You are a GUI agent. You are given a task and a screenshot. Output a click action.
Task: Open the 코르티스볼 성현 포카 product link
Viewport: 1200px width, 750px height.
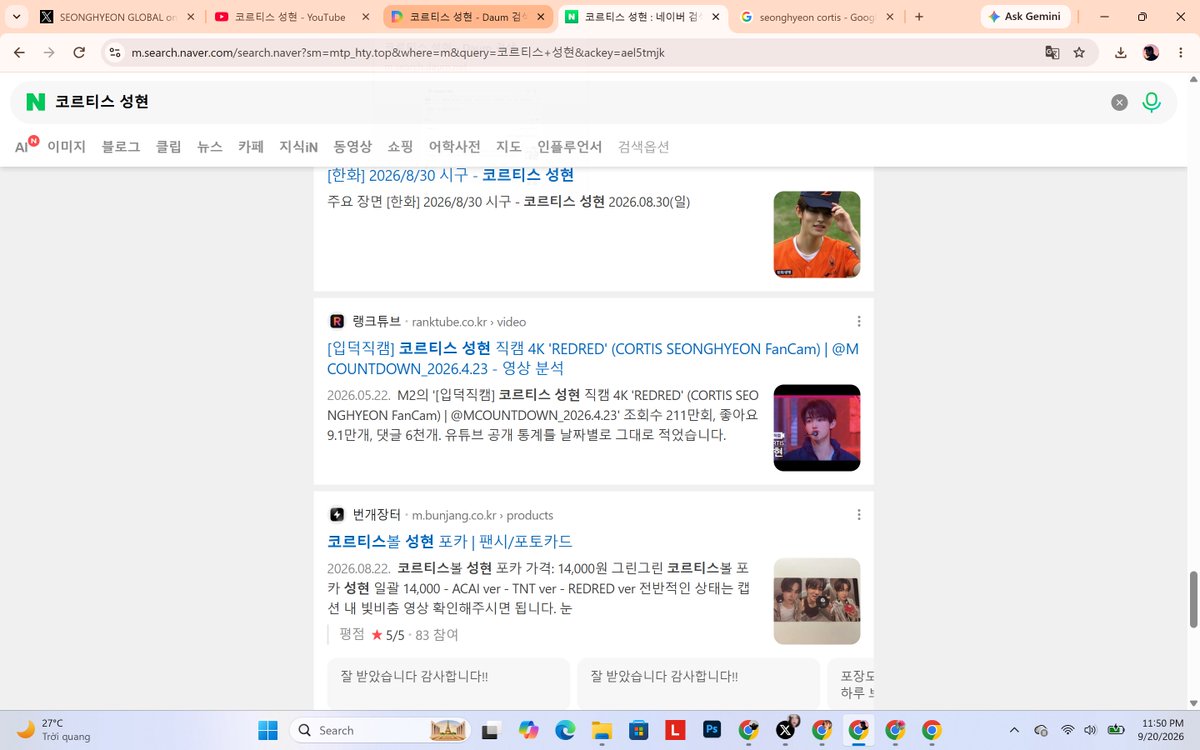(449, 541)
